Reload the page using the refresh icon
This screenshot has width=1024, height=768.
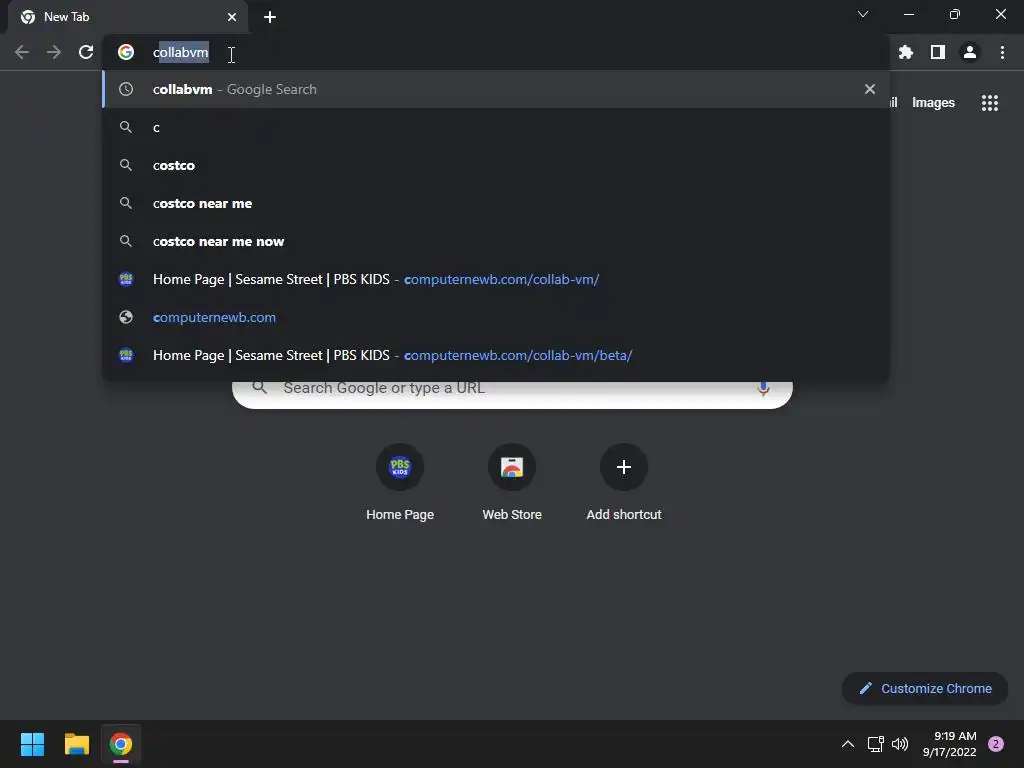86,52
